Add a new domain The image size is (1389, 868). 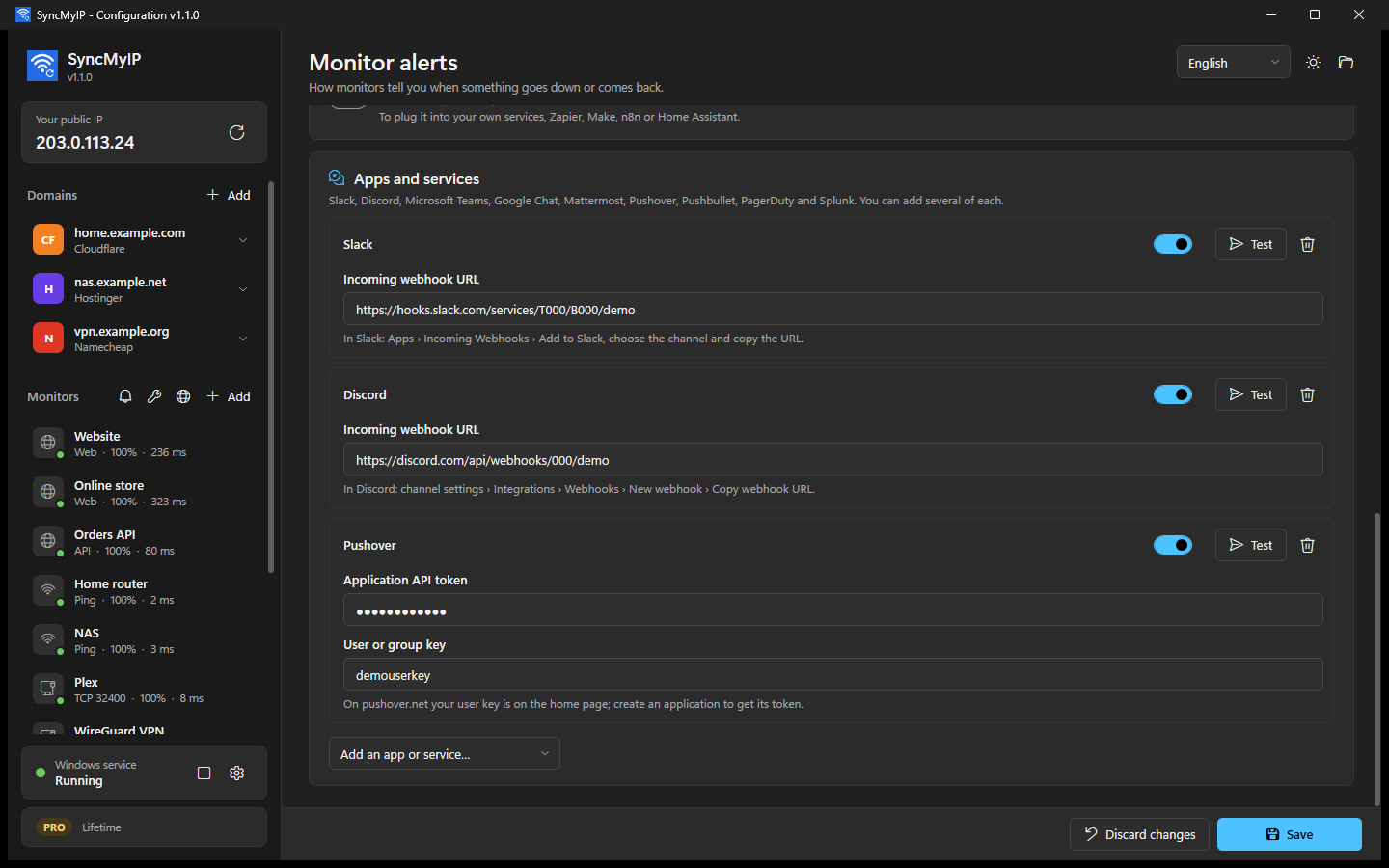[229, 195]
